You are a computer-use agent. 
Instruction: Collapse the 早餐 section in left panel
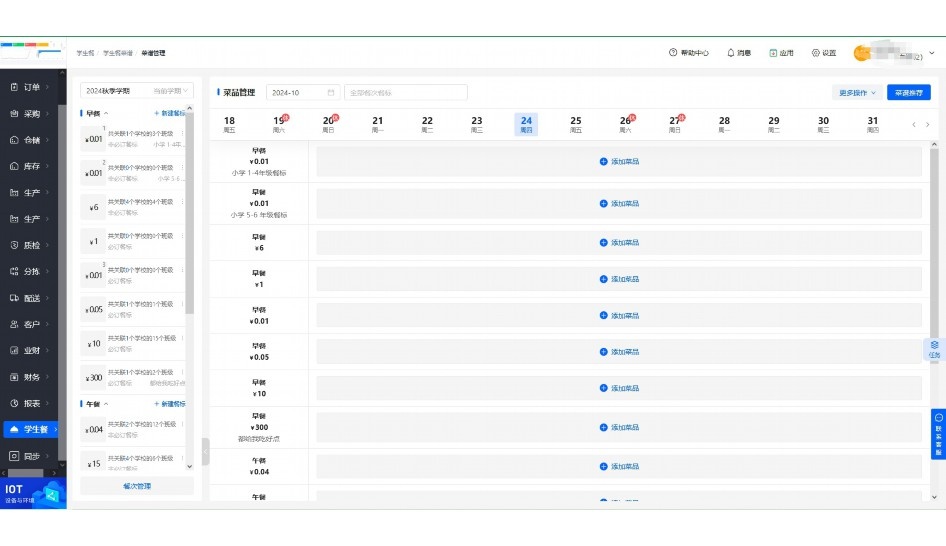tap(106, 113)
